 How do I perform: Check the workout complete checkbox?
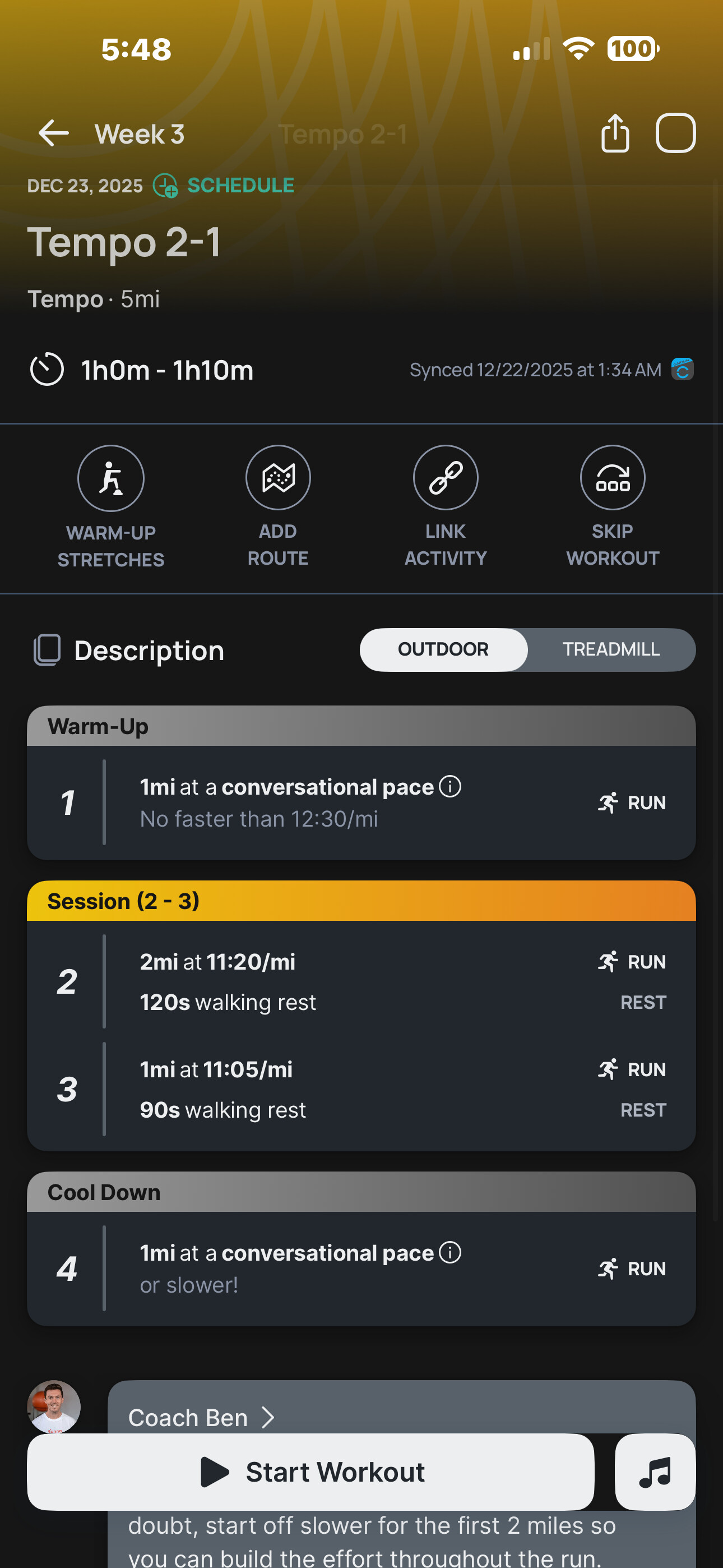coord(675,133)
